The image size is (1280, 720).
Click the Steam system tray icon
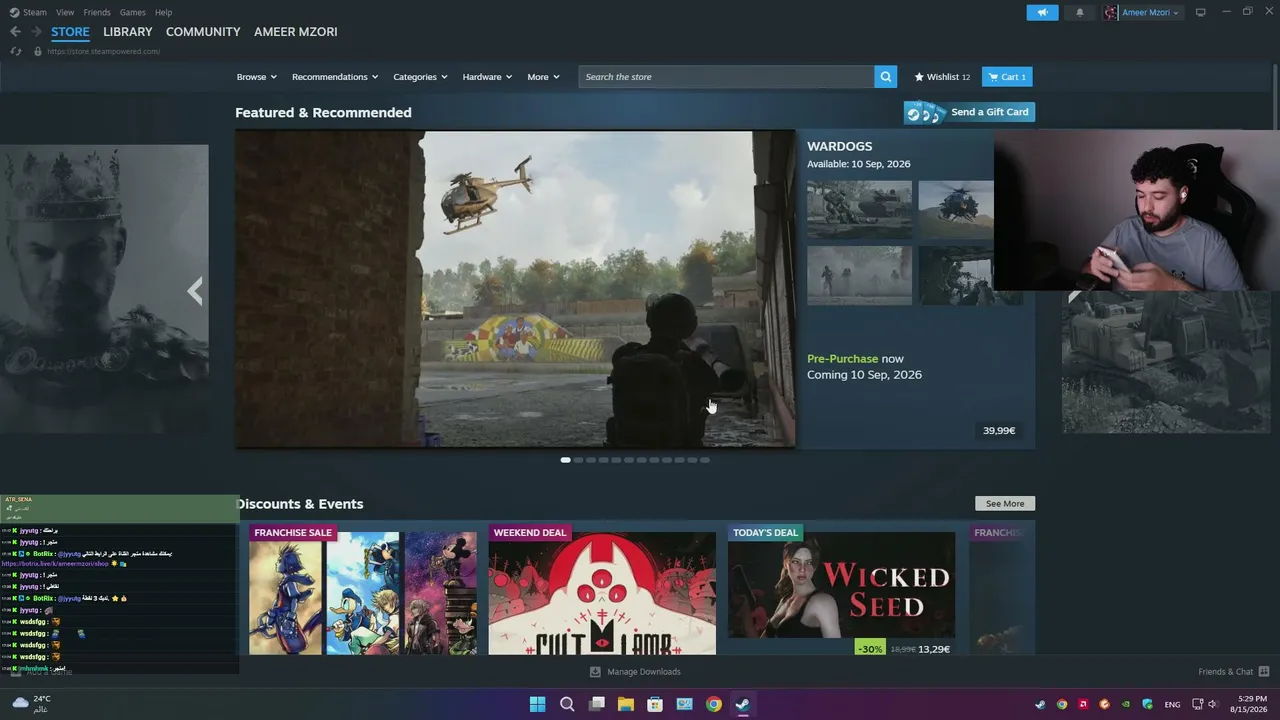tap(1040, 704)
